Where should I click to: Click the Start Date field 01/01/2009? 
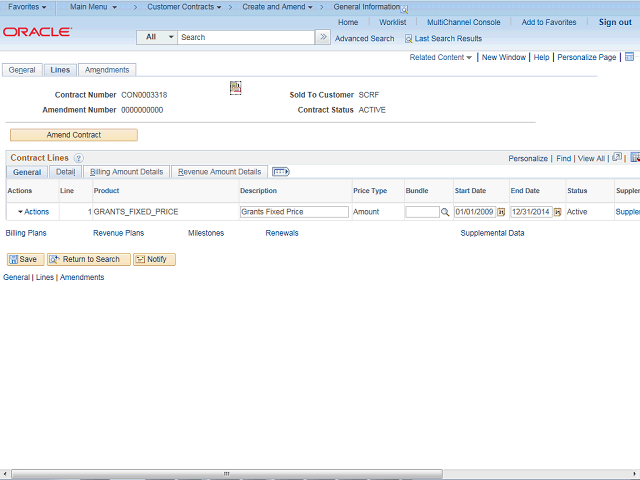pyautogui.click(x=475, y=212)
